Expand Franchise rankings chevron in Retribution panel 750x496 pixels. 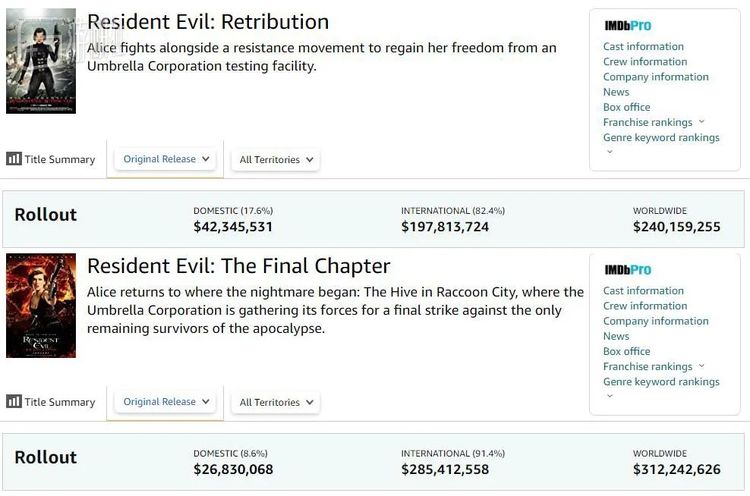702,122
